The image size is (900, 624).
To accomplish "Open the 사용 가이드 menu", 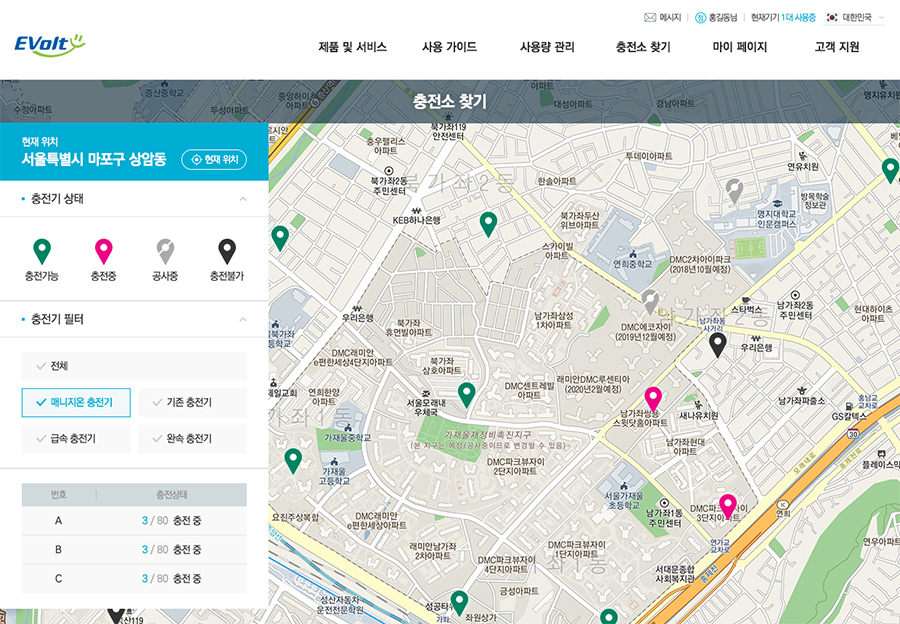I will click(449, 47).
